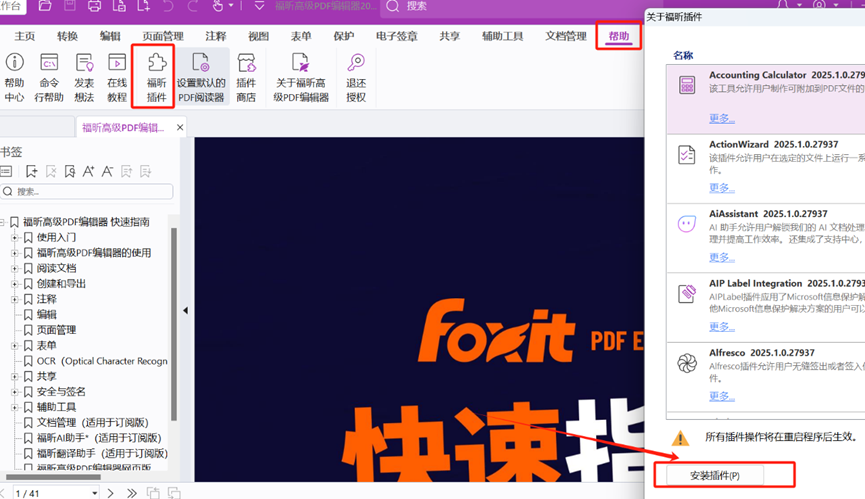
Task: Select the 福昕翻译助手 bookmark
Action: coord(102,454)
